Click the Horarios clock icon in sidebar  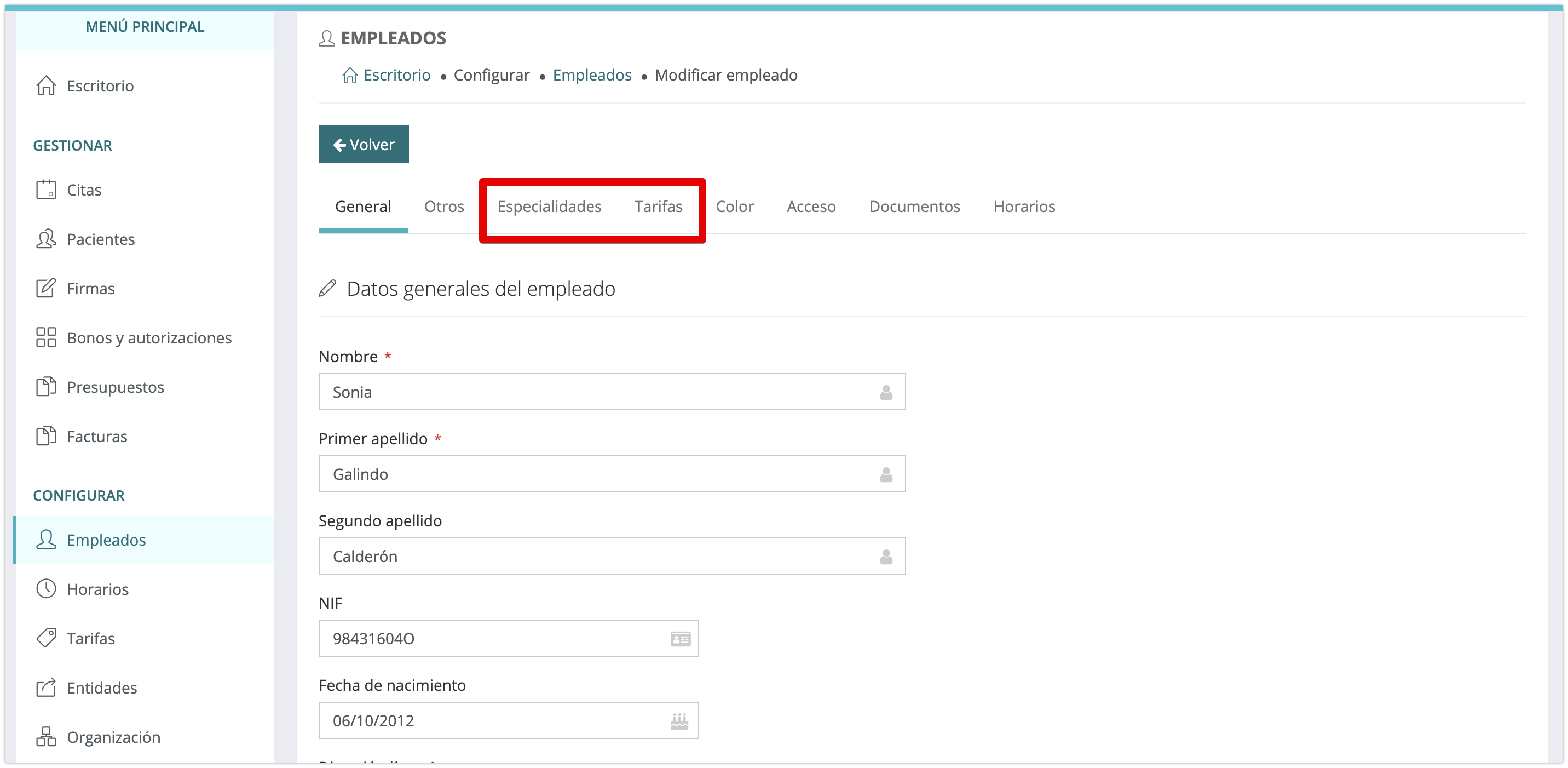click(46, 589)
